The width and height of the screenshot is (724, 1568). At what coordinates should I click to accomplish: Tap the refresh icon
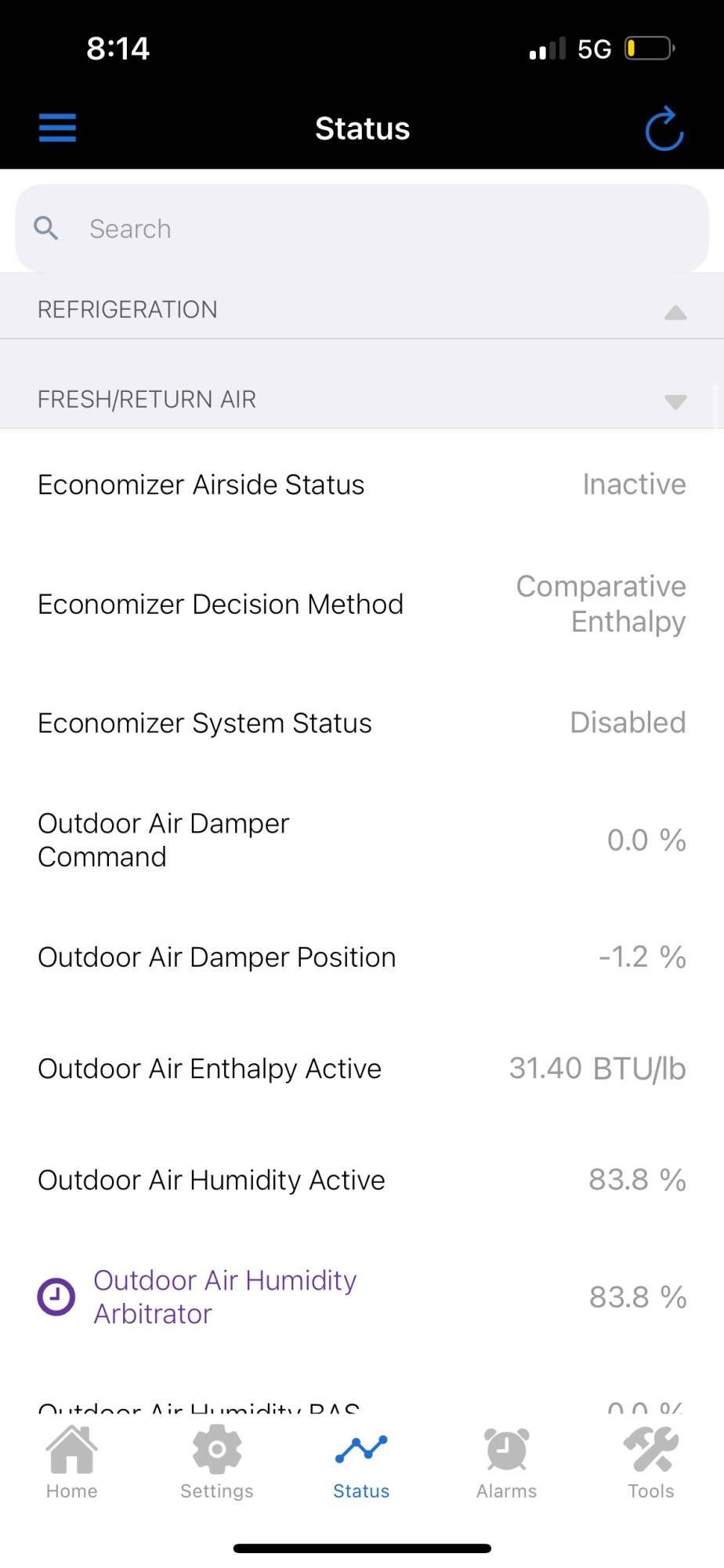tap(664, 129)
